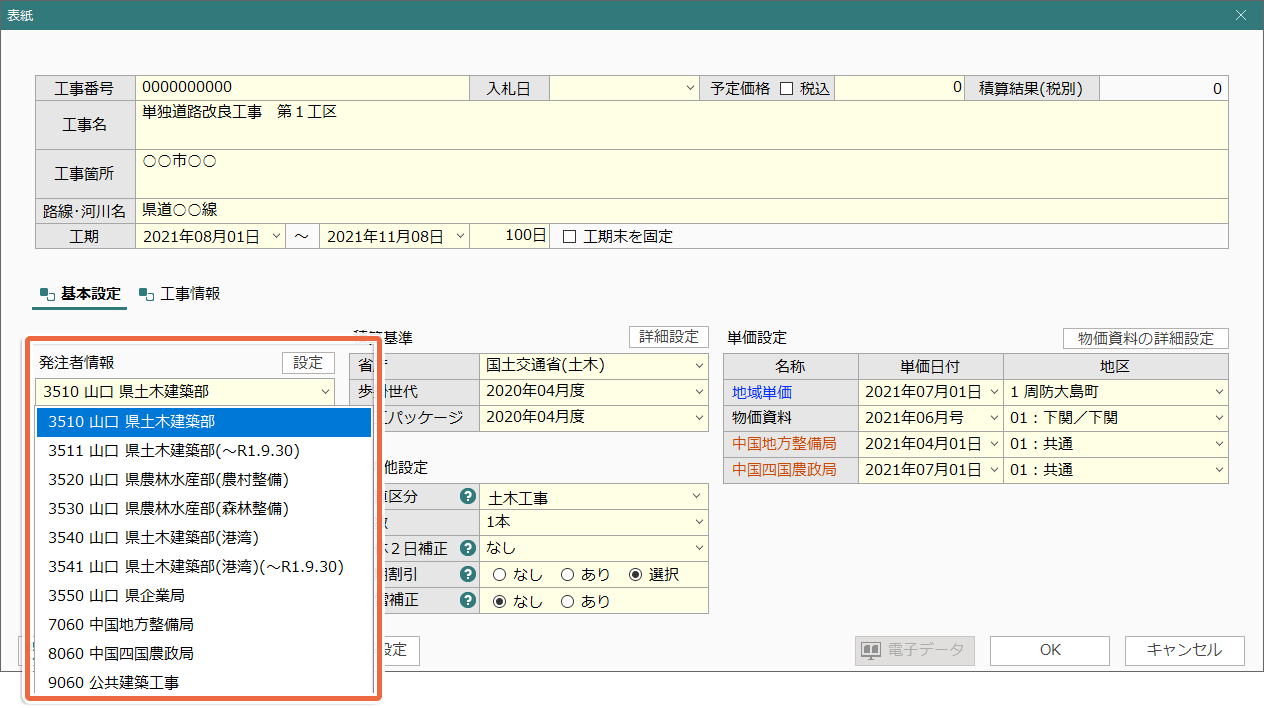Choose 3511 山口 県土木建築部(~R1.9.30)
The width and height of the screenshot is (1264, 708).
pyautogui.click(x=204, y=451)
